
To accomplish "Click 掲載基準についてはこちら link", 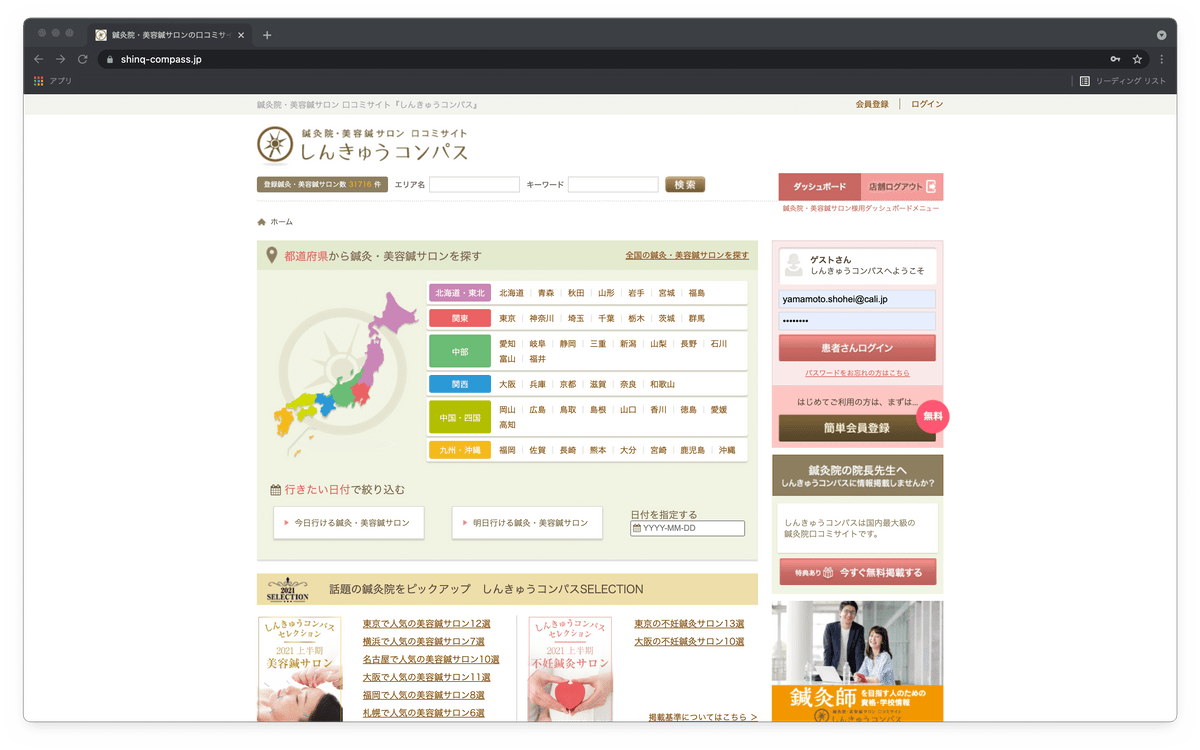I will (703, 717).
